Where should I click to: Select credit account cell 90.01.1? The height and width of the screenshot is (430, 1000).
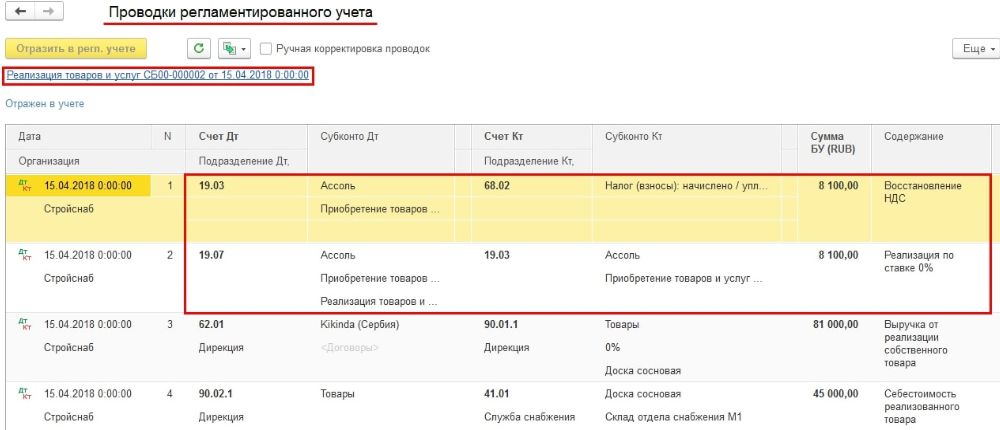[x=501, y=324]
